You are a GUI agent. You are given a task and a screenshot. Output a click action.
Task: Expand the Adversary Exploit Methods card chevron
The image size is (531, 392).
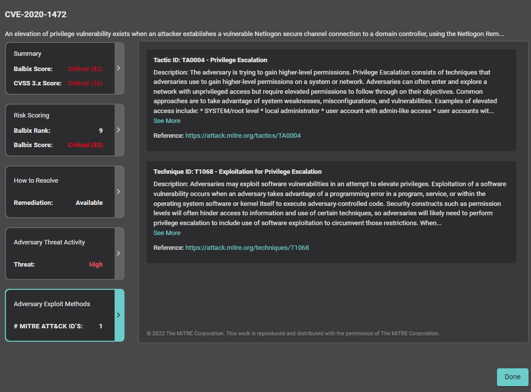tap(119, 315)
